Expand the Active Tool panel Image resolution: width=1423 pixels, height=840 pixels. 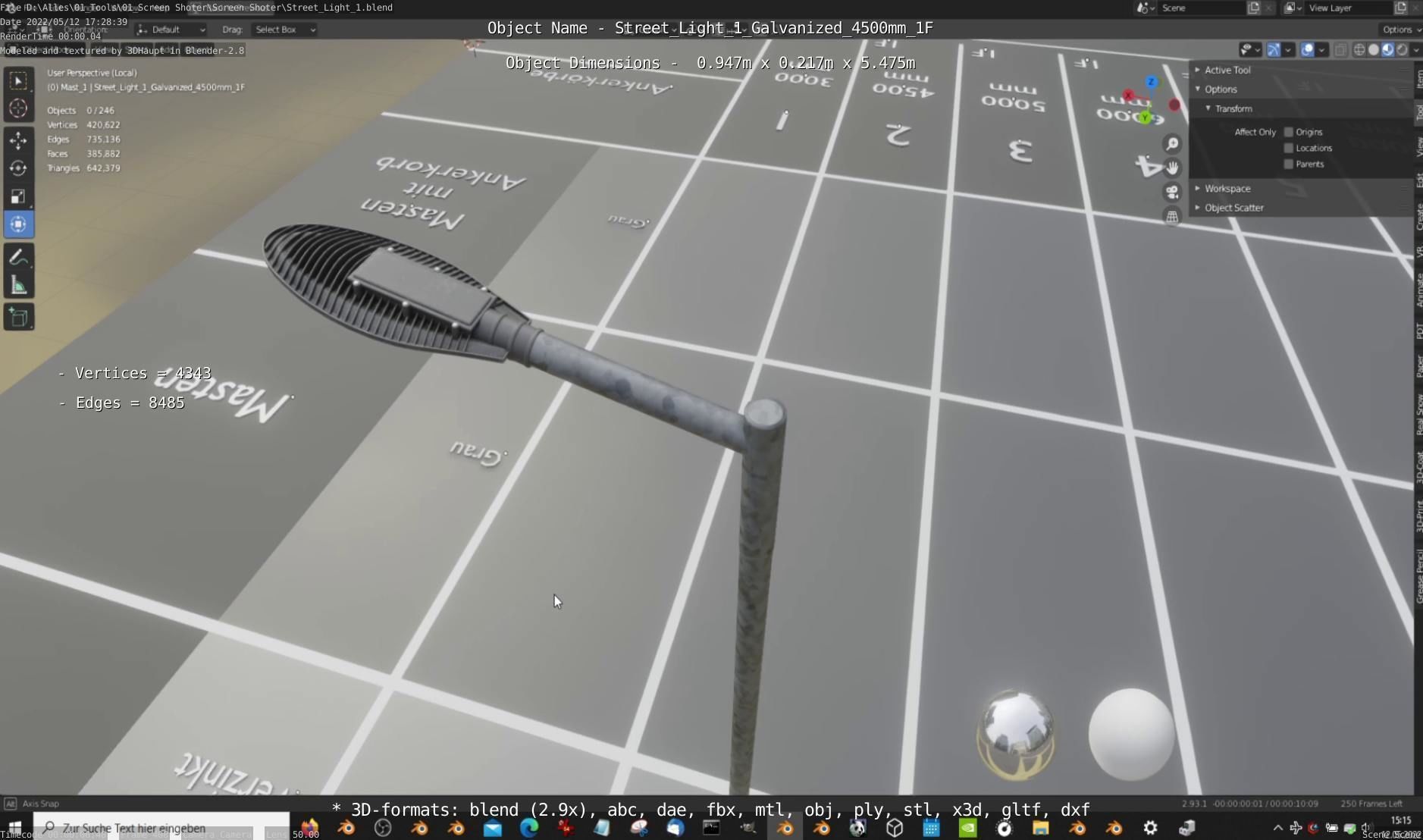click(x=1300, y=70)
